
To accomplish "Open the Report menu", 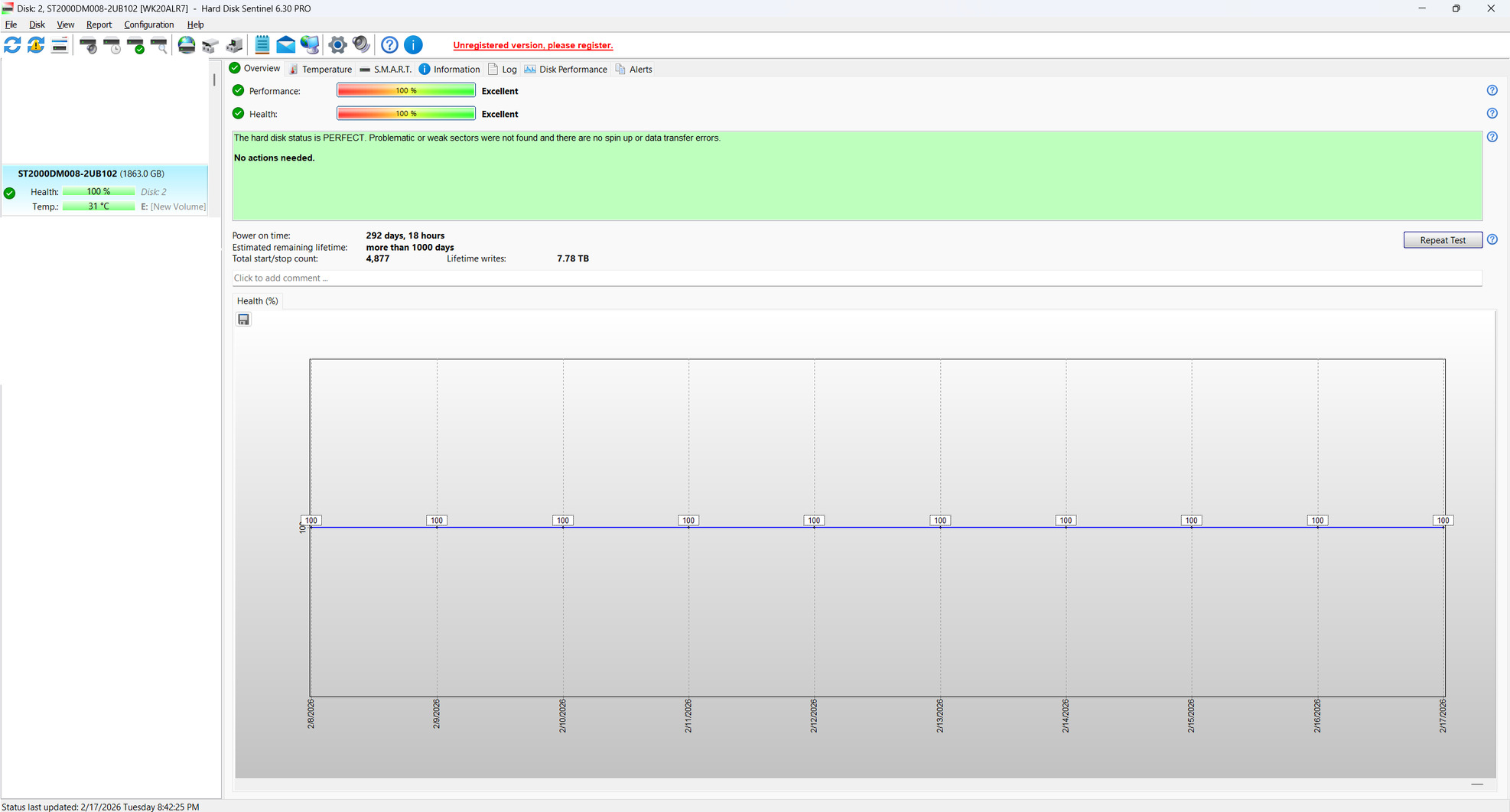I will [99, 24].
